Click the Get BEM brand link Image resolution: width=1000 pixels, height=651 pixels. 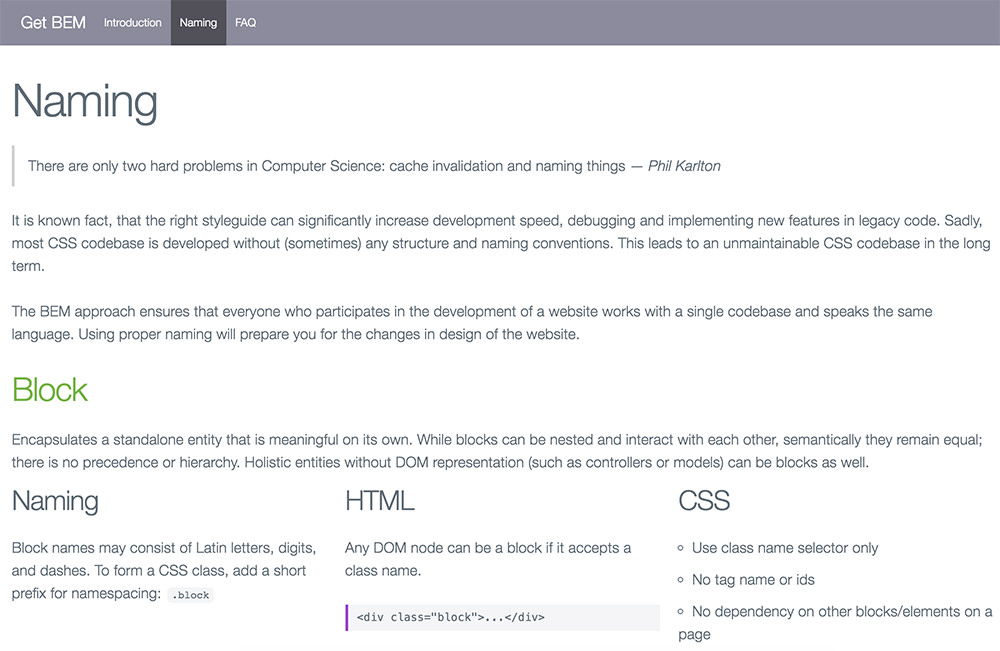point(53,22)
